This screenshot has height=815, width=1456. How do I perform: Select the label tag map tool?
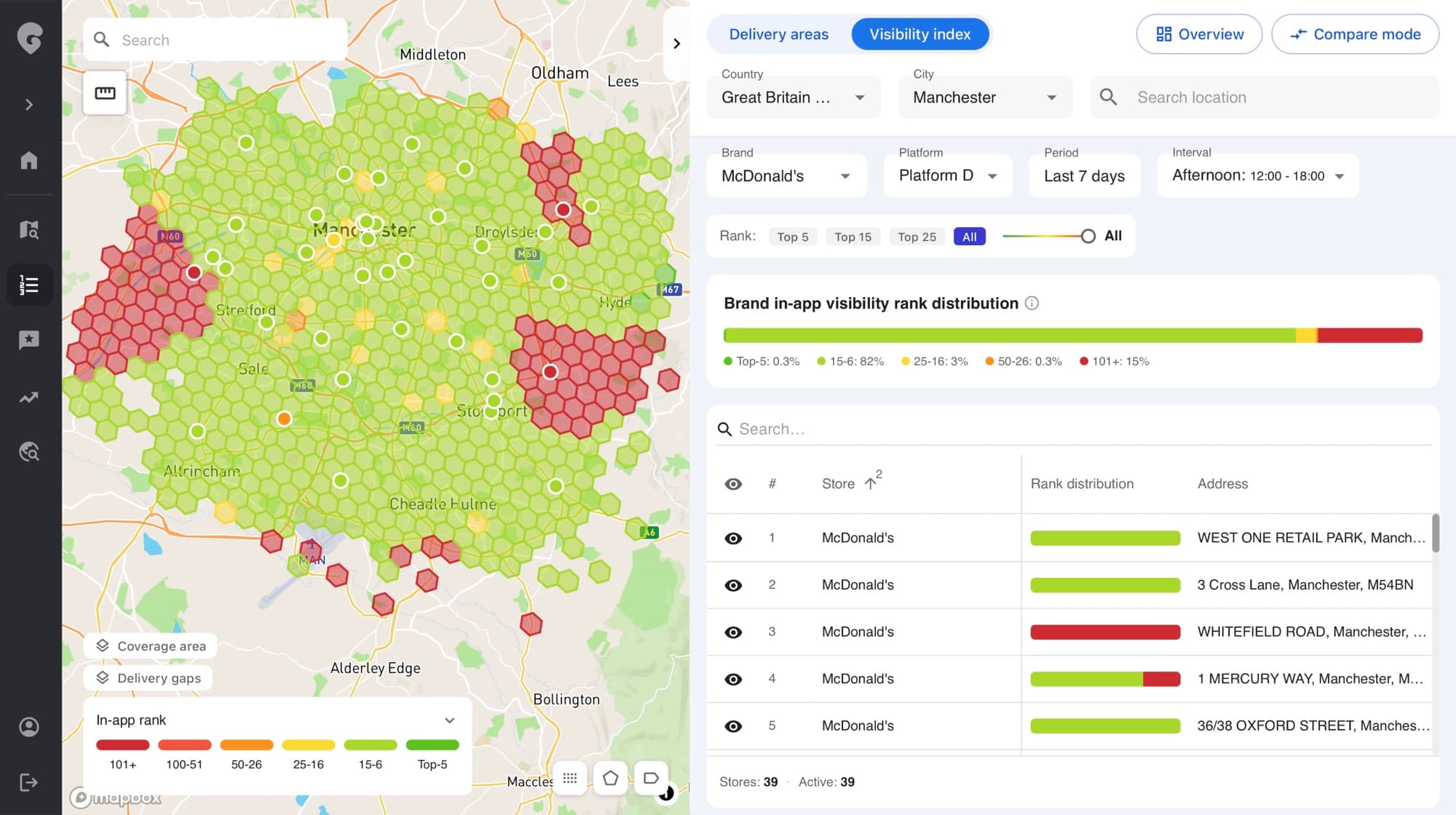click(x=652, y=778)
